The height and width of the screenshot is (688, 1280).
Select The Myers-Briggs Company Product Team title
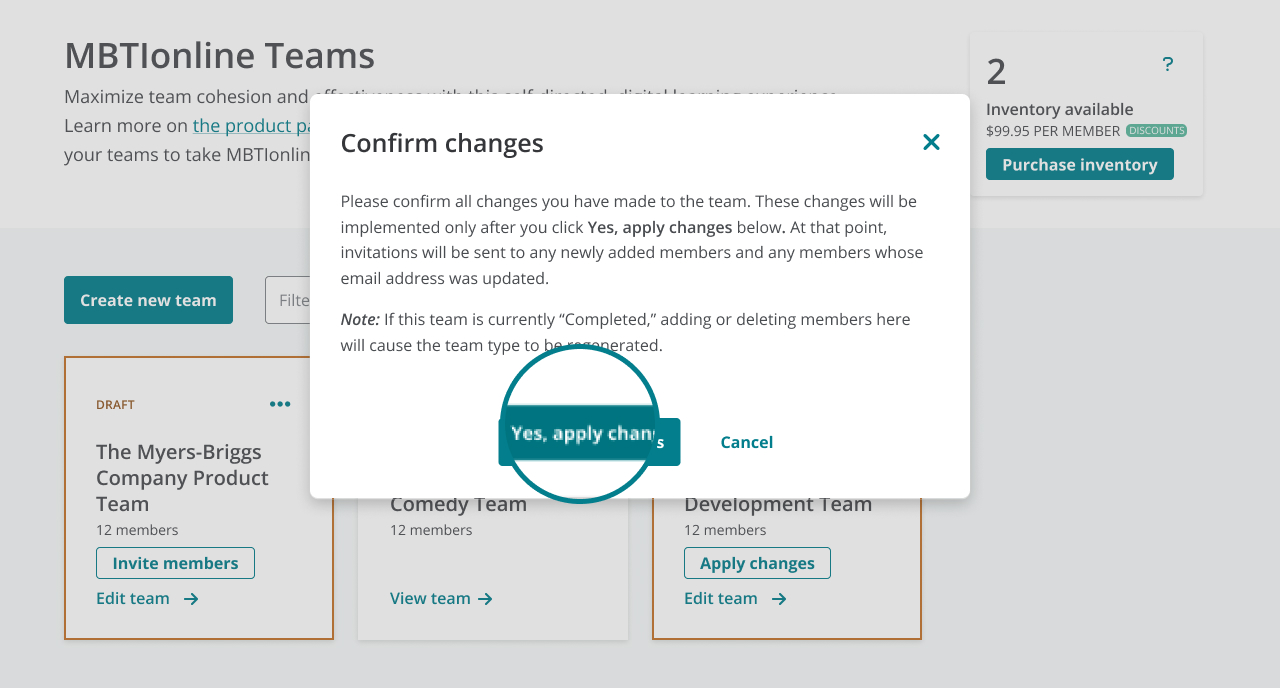[x=182, y=478]
